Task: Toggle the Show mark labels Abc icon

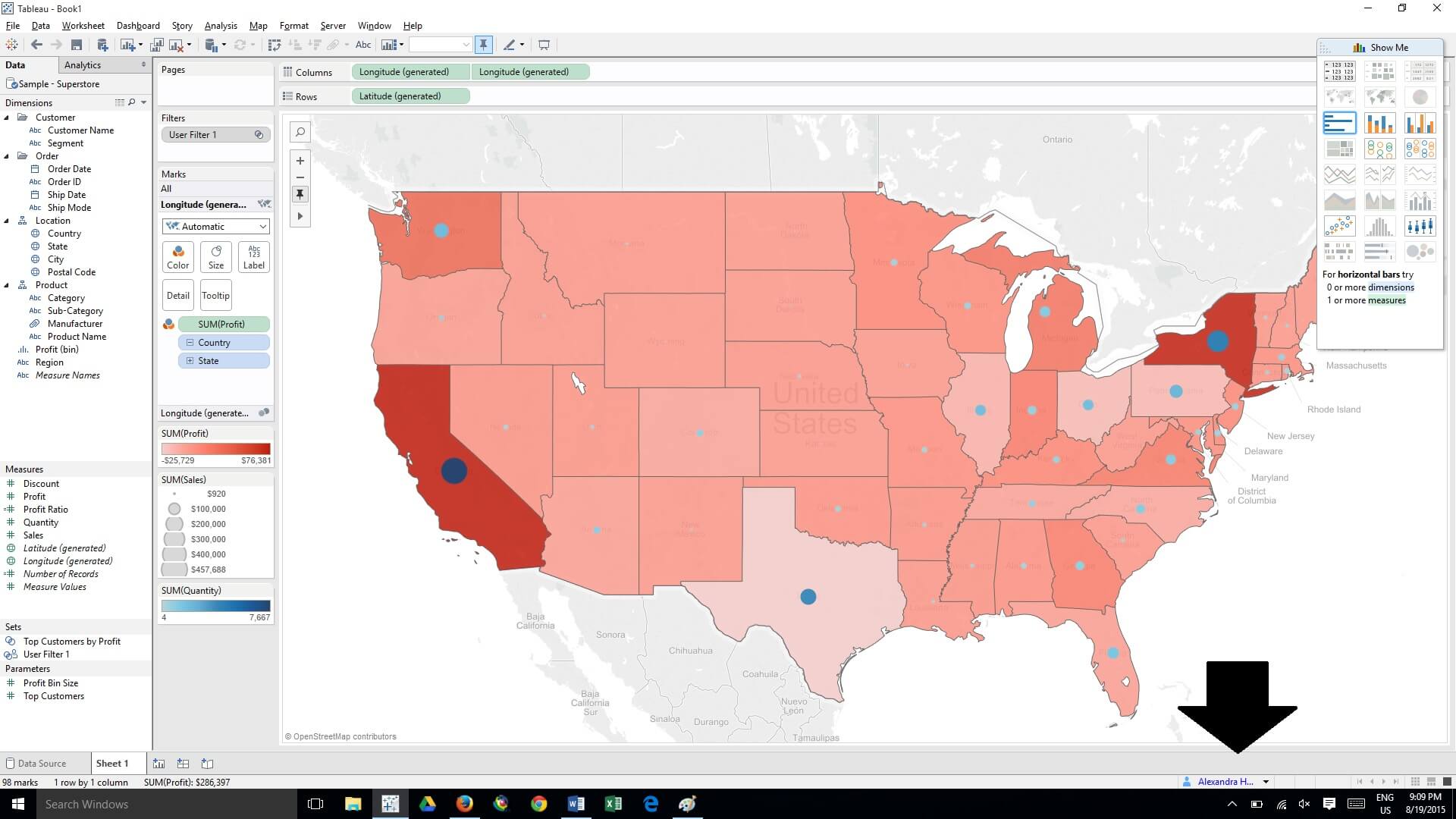Action: [363, 45]
